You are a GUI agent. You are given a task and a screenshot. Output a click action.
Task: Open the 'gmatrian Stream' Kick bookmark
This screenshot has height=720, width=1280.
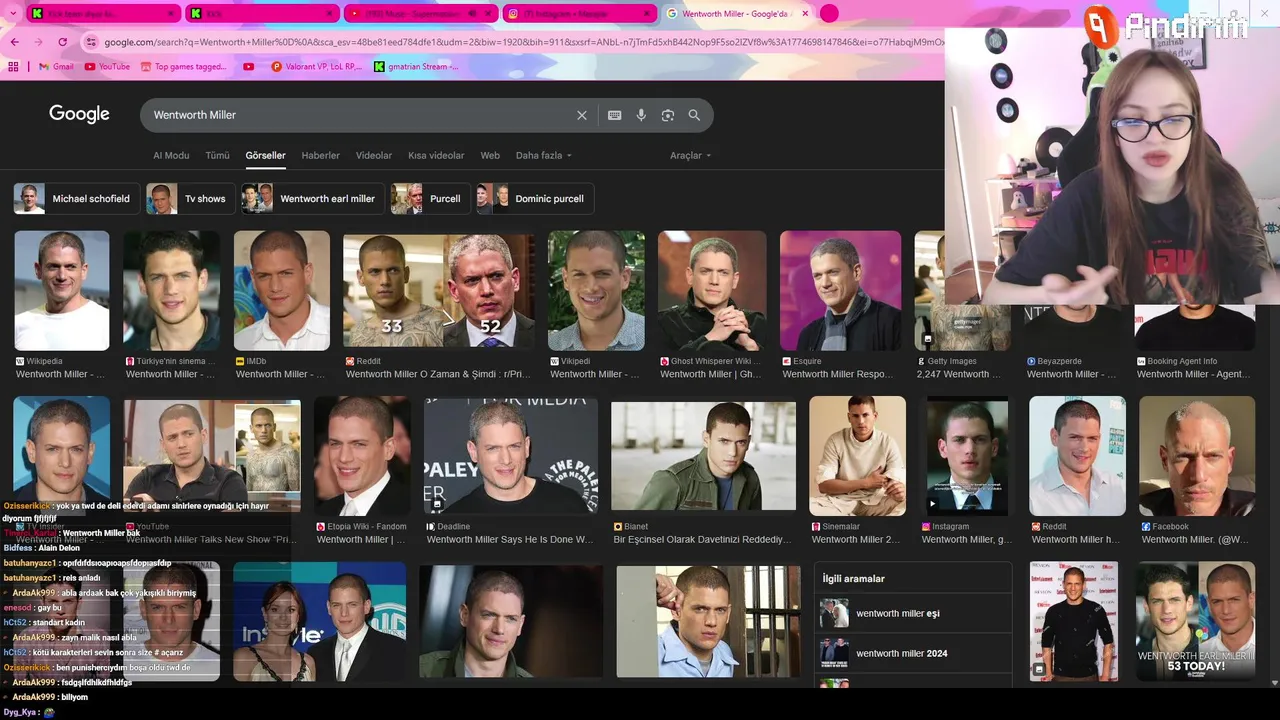pyautogui.click(x=416, y=67)
